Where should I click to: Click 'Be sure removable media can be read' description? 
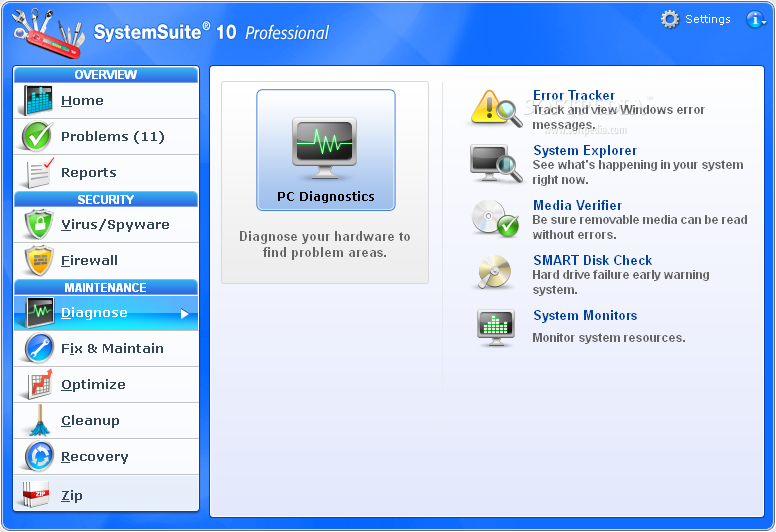tap(640, 220)
